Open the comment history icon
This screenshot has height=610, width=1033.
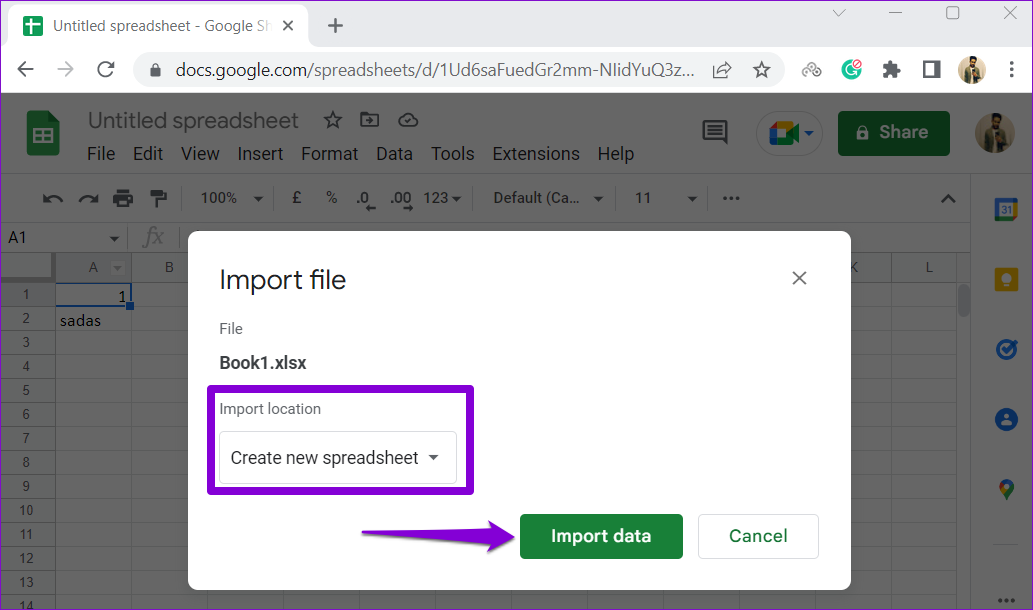click(x=715, y=132)
